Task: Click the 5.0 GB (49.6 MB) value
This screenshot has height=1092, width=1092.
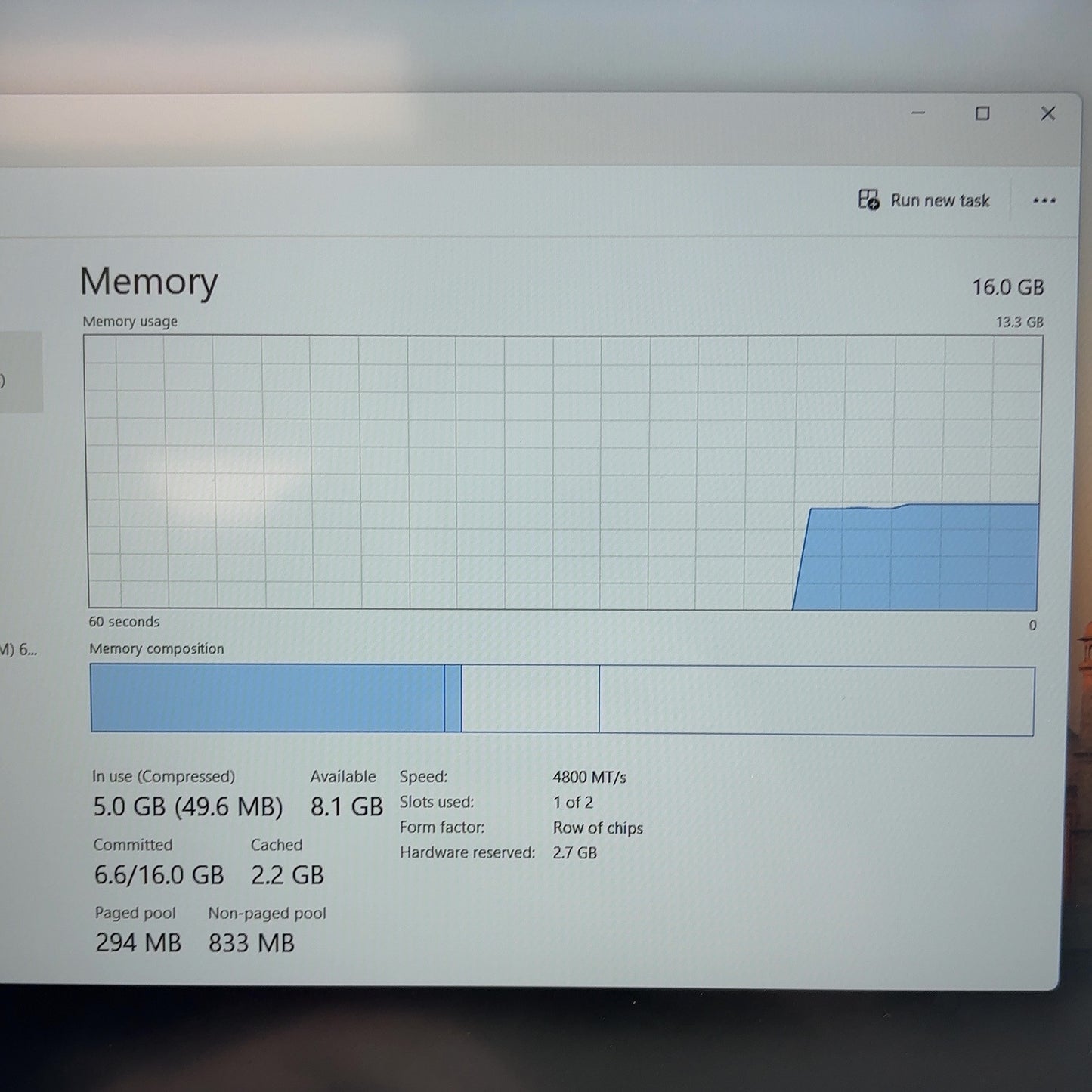Action: [187, 806]
